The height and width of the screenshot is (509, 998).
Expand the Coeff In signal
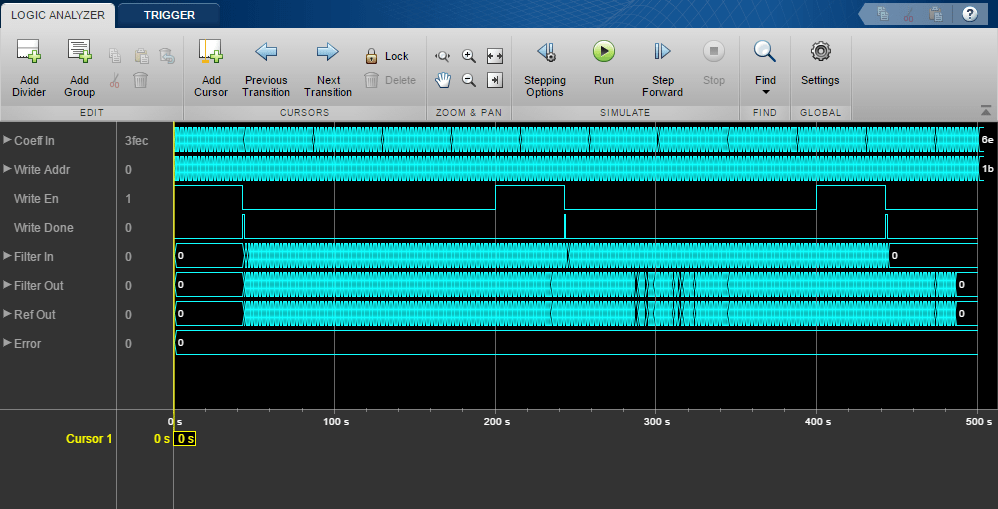[x=8, y=140]
